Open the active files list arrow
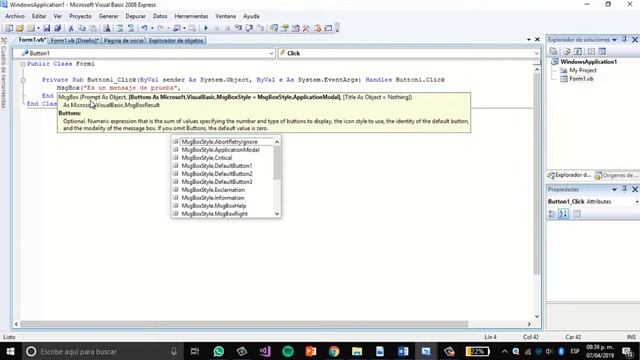The width and height of the screenshot is (640, 360). (x=529, y=40)
